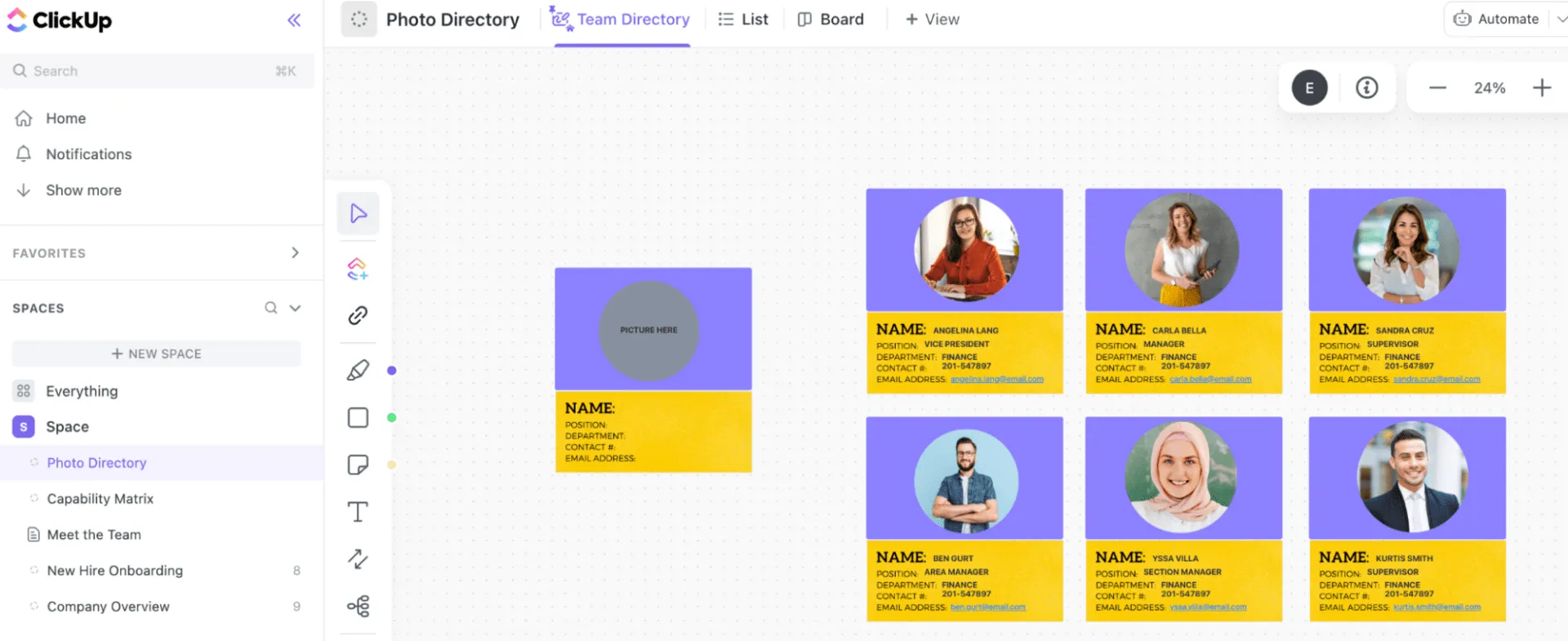The width and height of the screenshot is (1568, 641).
Task: Pick the purple pen color dot
Action: pyautogui.click(x=392, y=371)
